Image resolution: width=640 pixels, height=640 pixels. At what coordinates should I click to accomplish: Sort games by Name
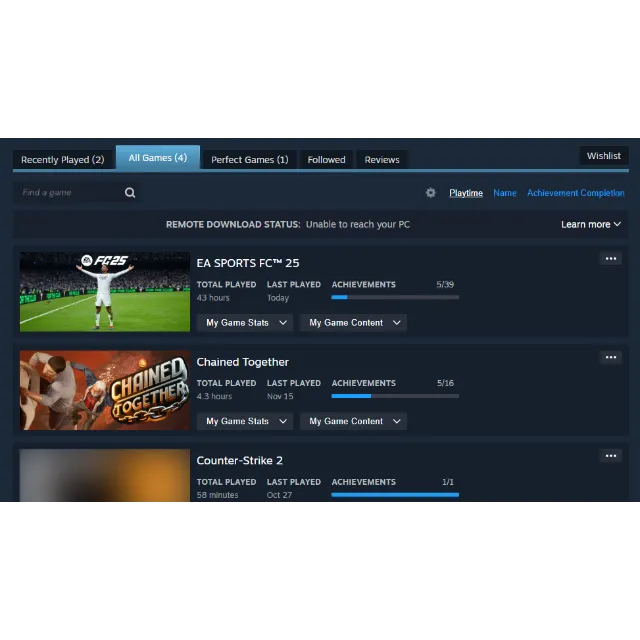pos(505,193)
